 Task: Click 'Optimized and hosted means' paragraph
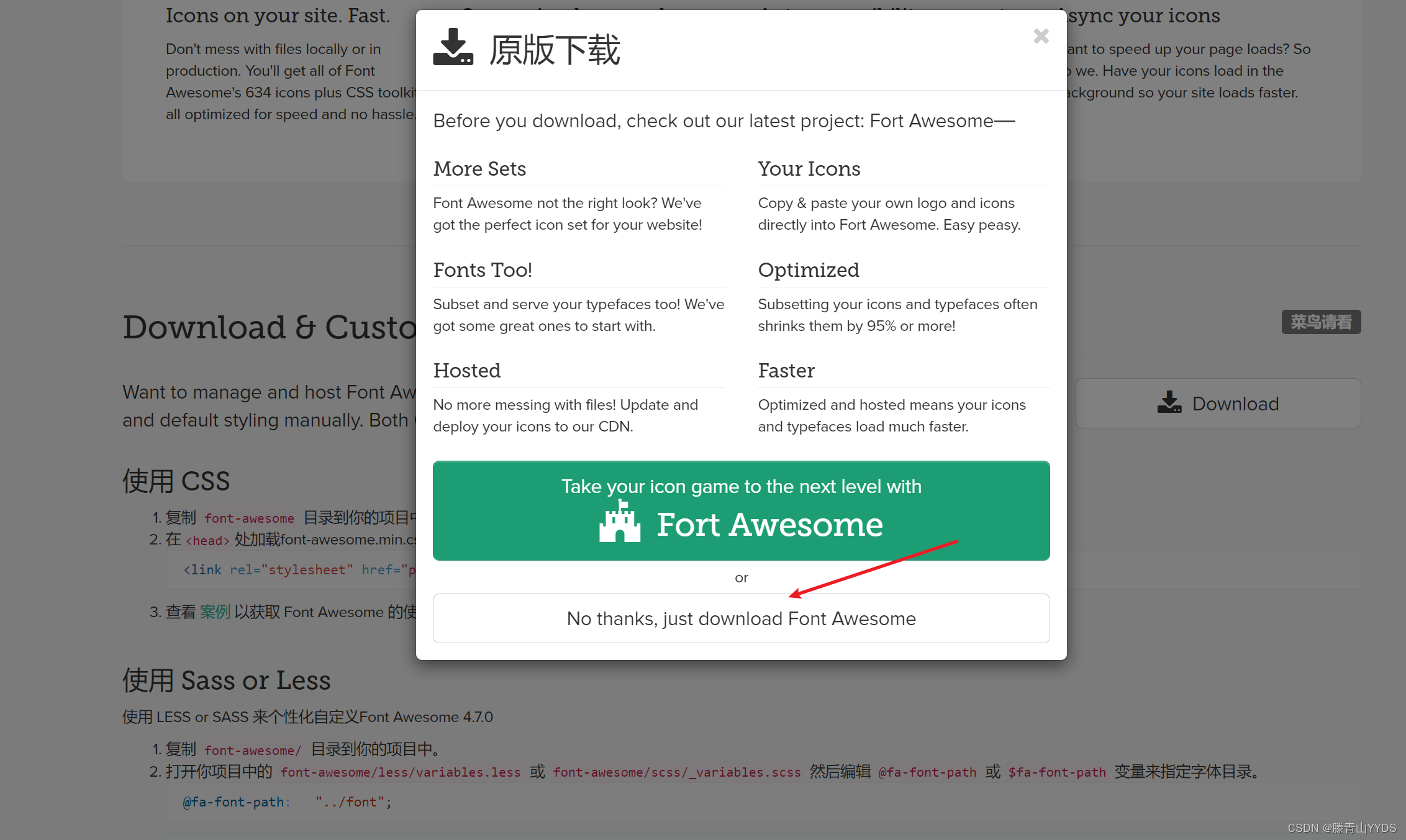click(x=892, y=415)
